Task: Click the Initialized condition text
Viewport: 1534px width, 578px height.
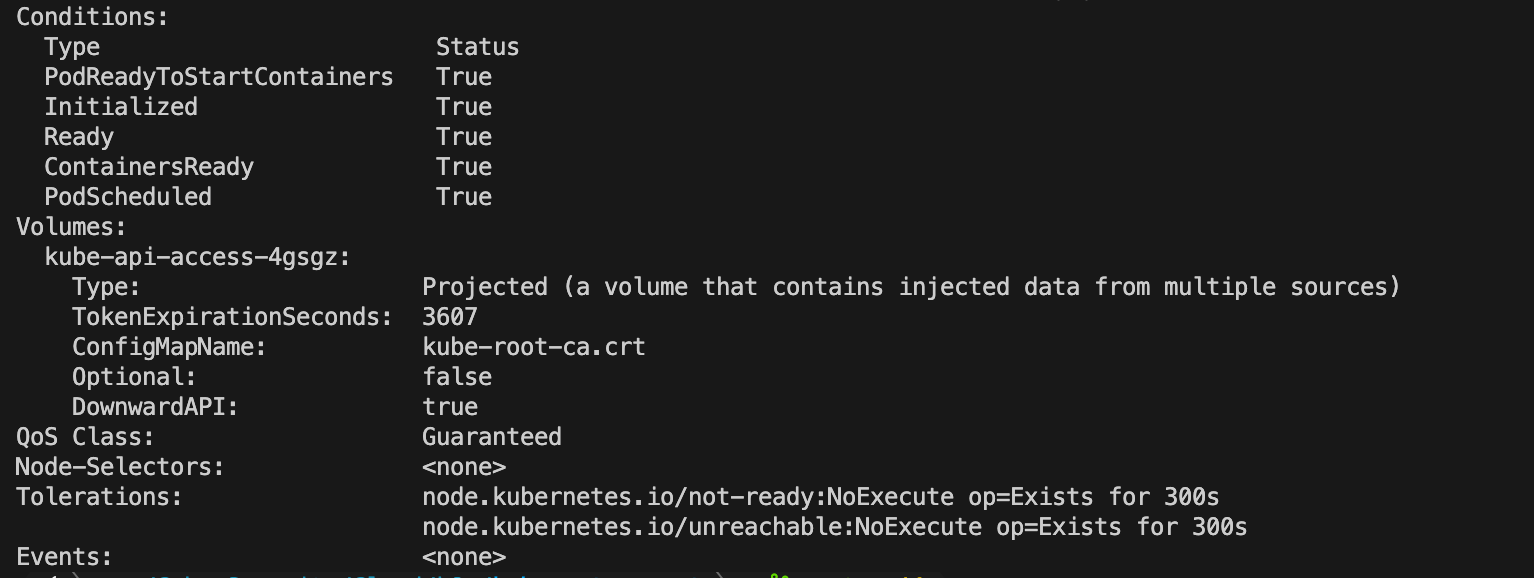Action: pyautogui.click(x=120, y=107)
